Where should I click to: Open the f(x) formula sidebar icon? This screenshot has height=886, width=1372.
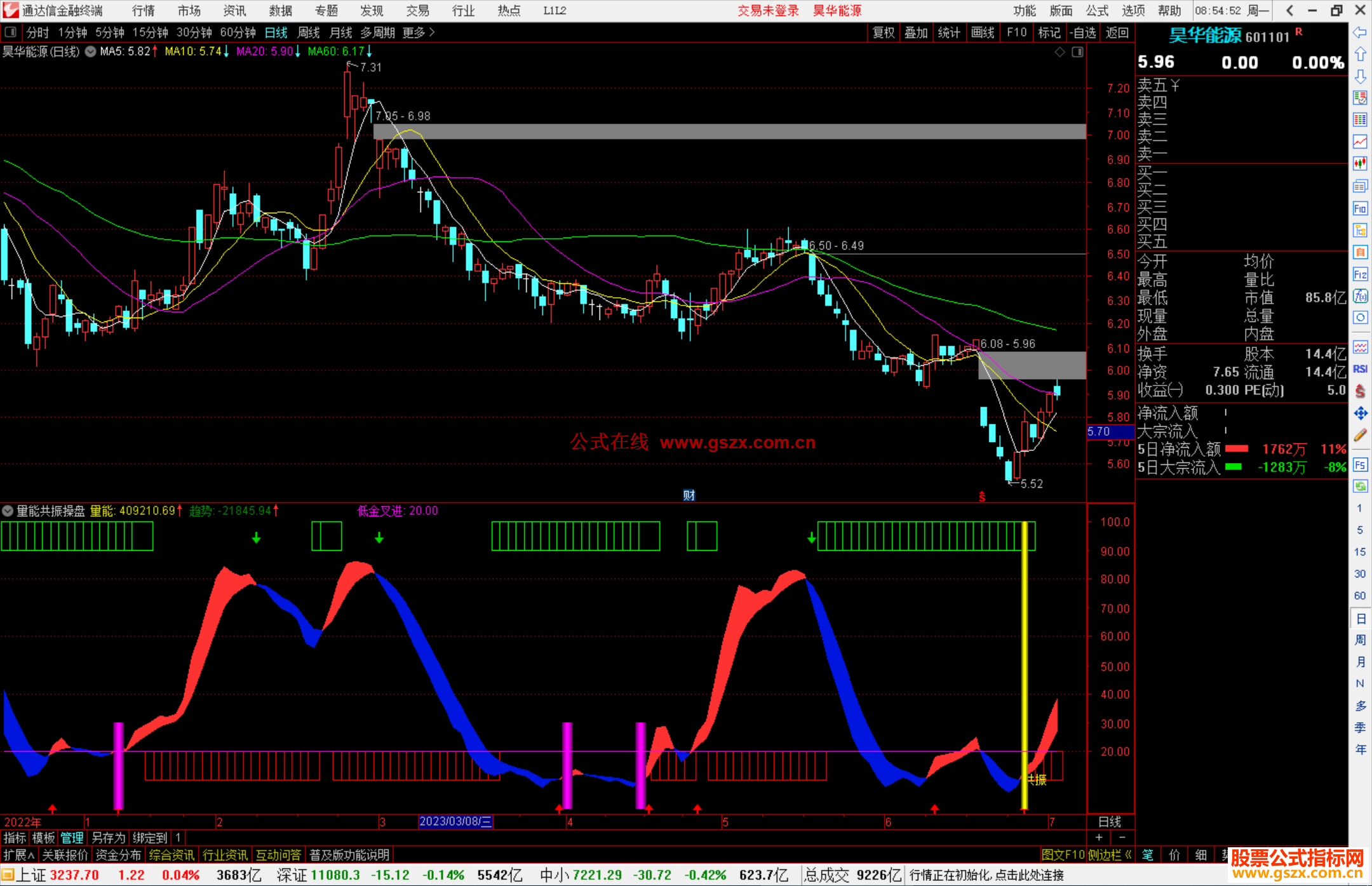pos(1360,296)
